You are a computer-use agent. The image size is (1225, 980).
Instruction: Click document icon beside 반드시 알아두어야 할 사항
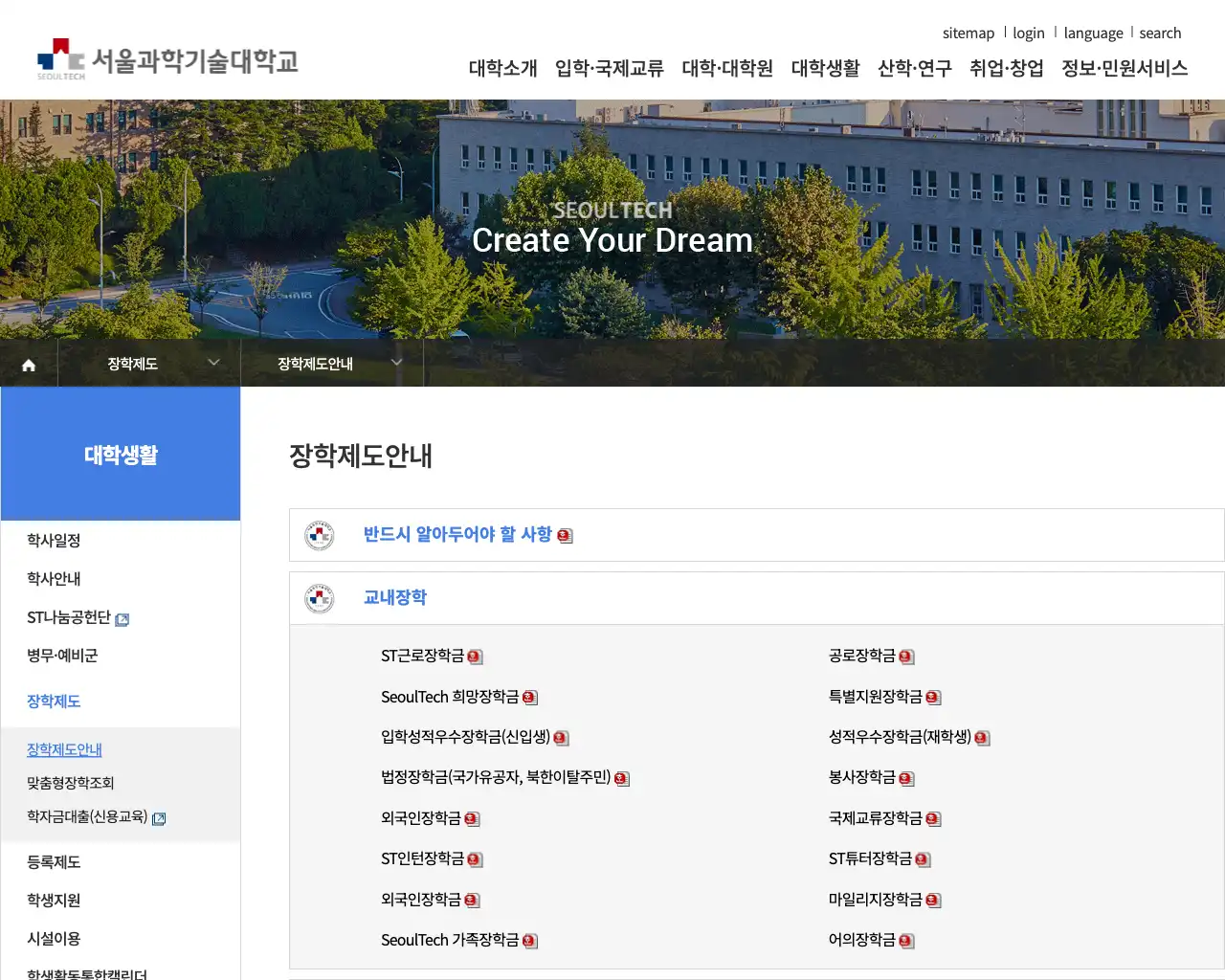click(x=565, y=536)
